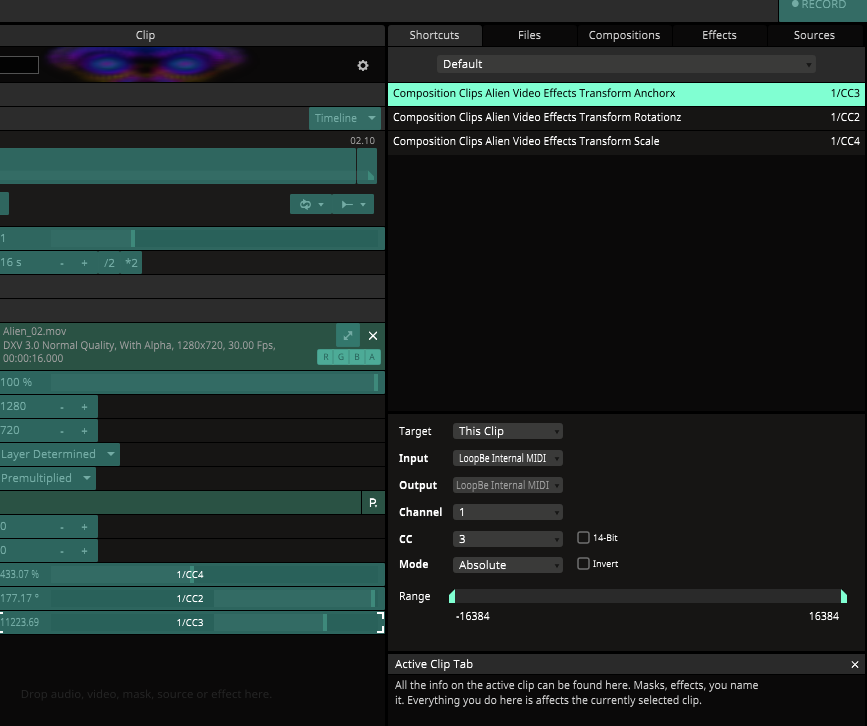Close the Active Clip Tab help panel

(x=855, y=664)
